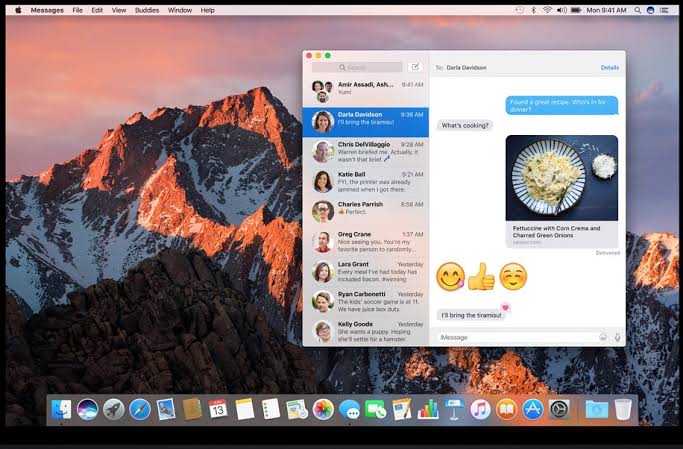Open Safari compass icon in Dock
The width and height of the screenshot is (683, 449).
[140, 409]
